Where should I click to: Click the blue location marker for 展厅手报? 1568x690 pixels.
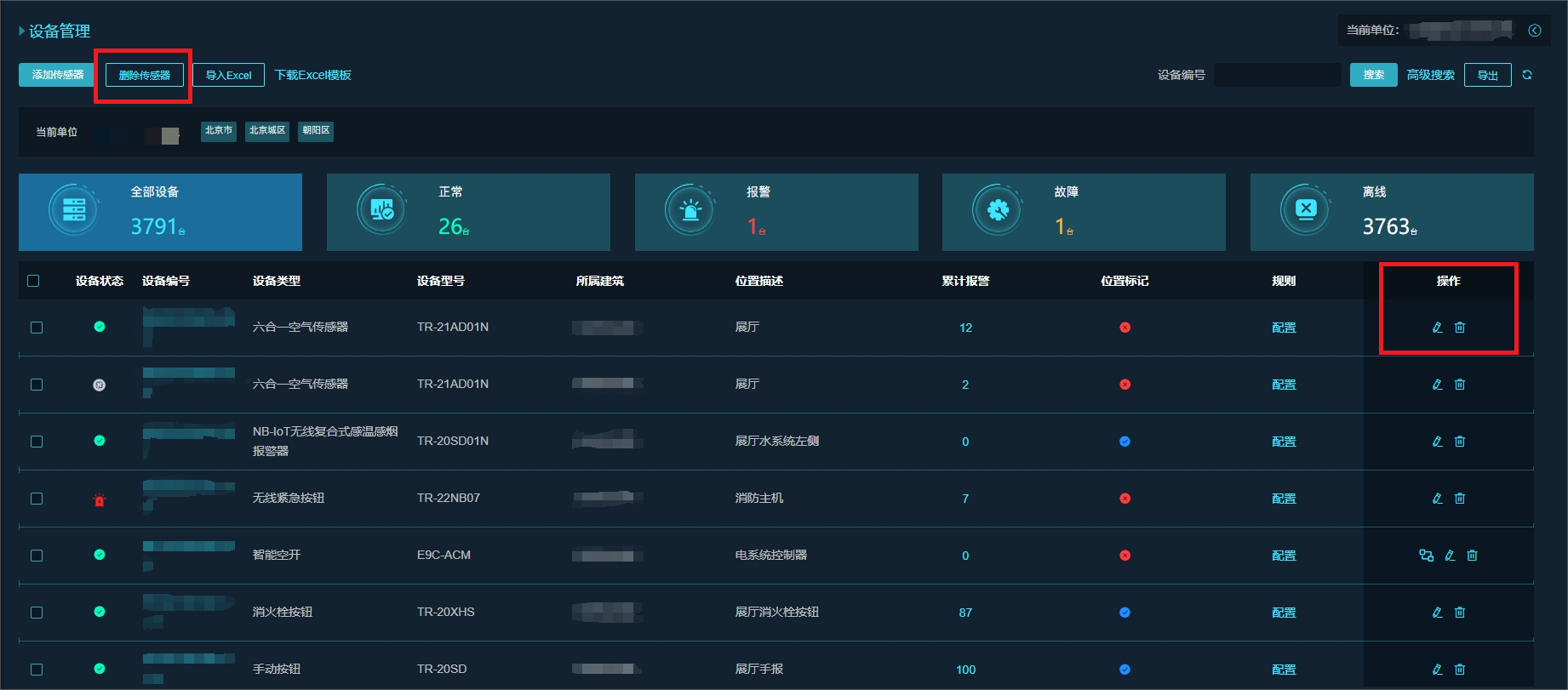pyautogui.click(x=1124, y=670)
